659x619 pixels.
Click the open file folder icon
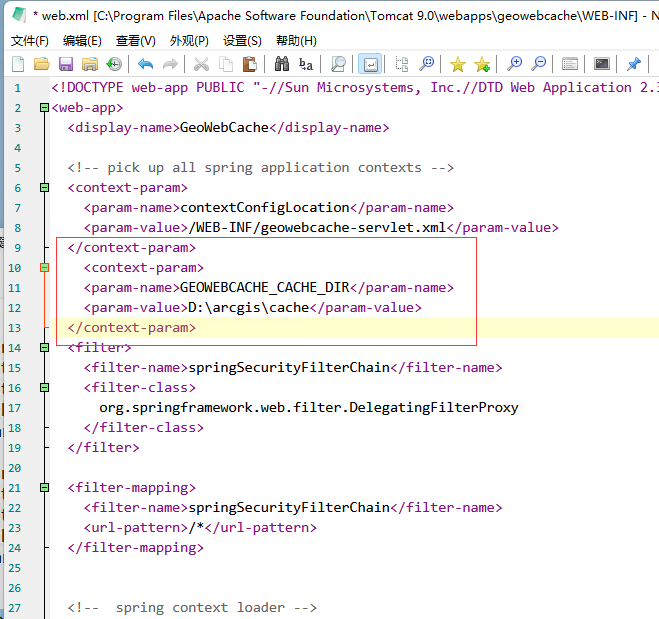coord(42,64)
